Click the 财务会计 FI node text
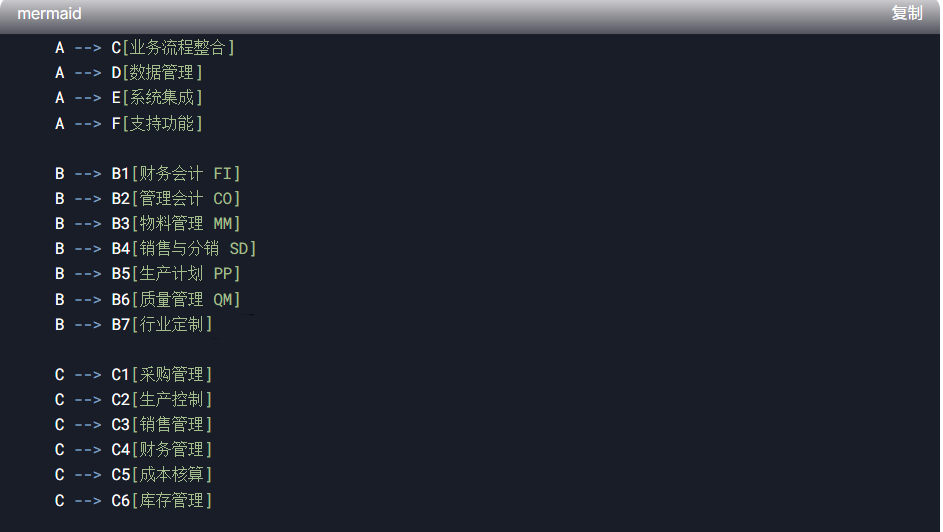Screen dimensions: 943x532 186,174
